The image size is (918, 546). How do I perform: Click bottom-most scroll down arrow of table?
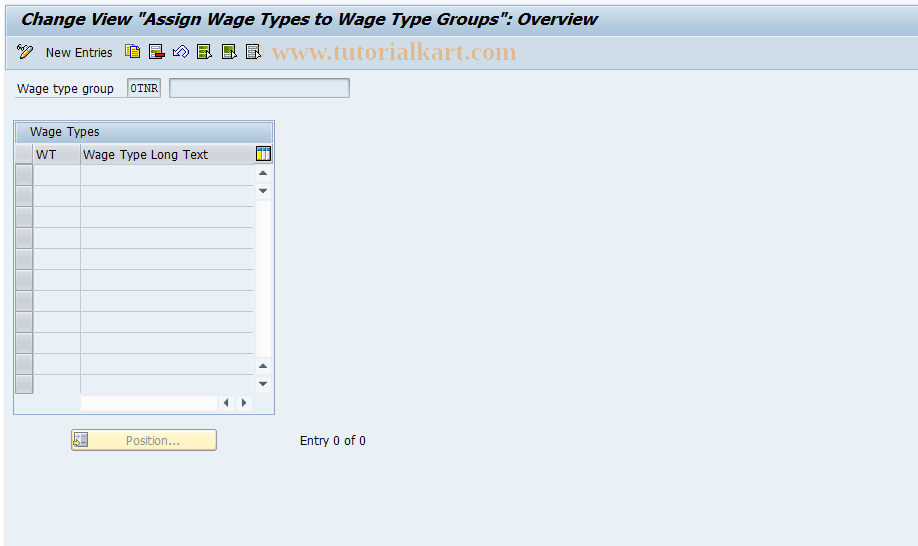click(263, 384)
